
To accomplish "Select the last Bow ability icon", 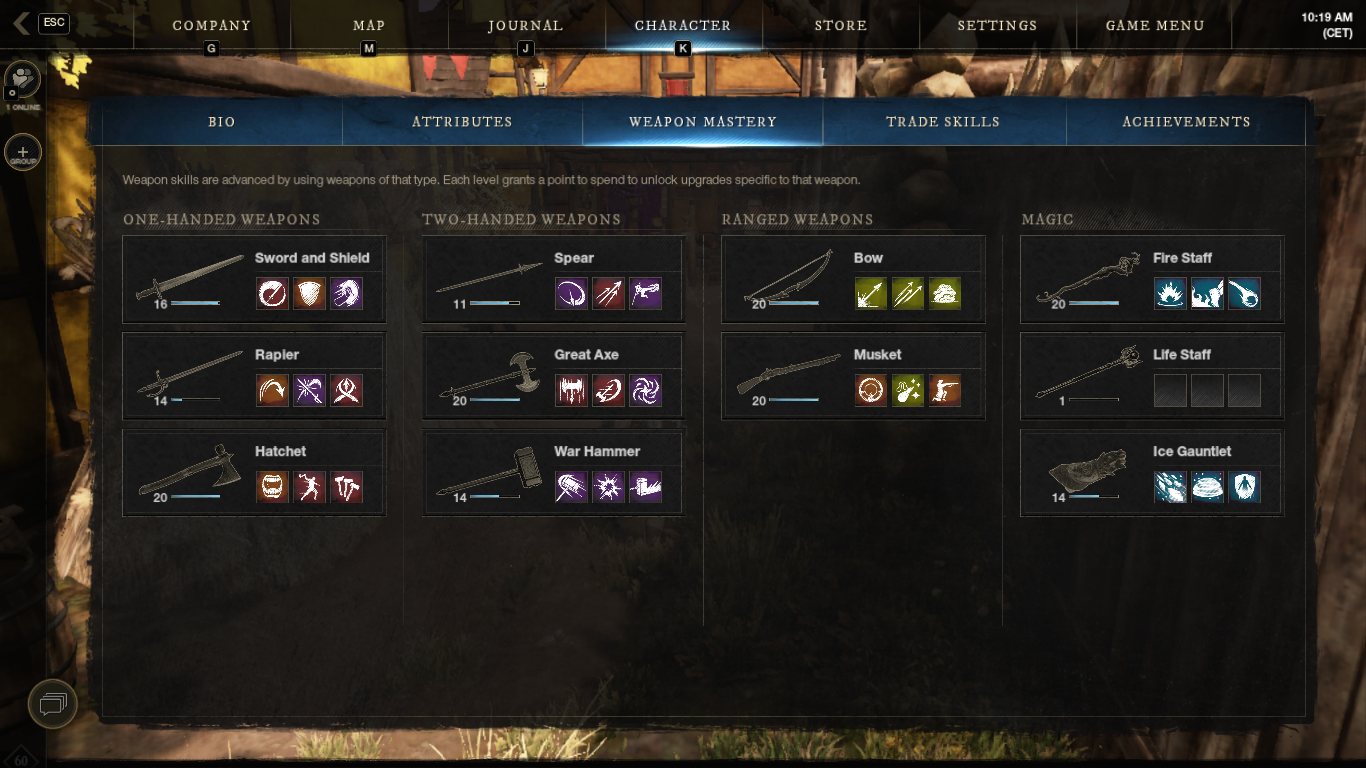I will pos(945,294).
